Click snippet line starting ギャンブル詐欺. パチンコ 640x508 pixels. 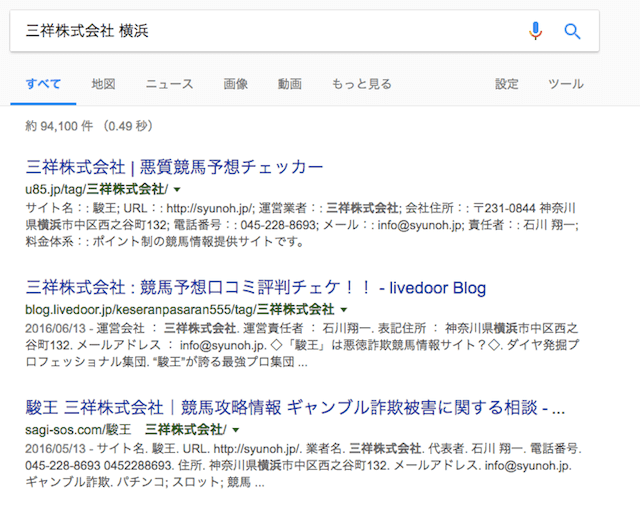pos(145,482)
